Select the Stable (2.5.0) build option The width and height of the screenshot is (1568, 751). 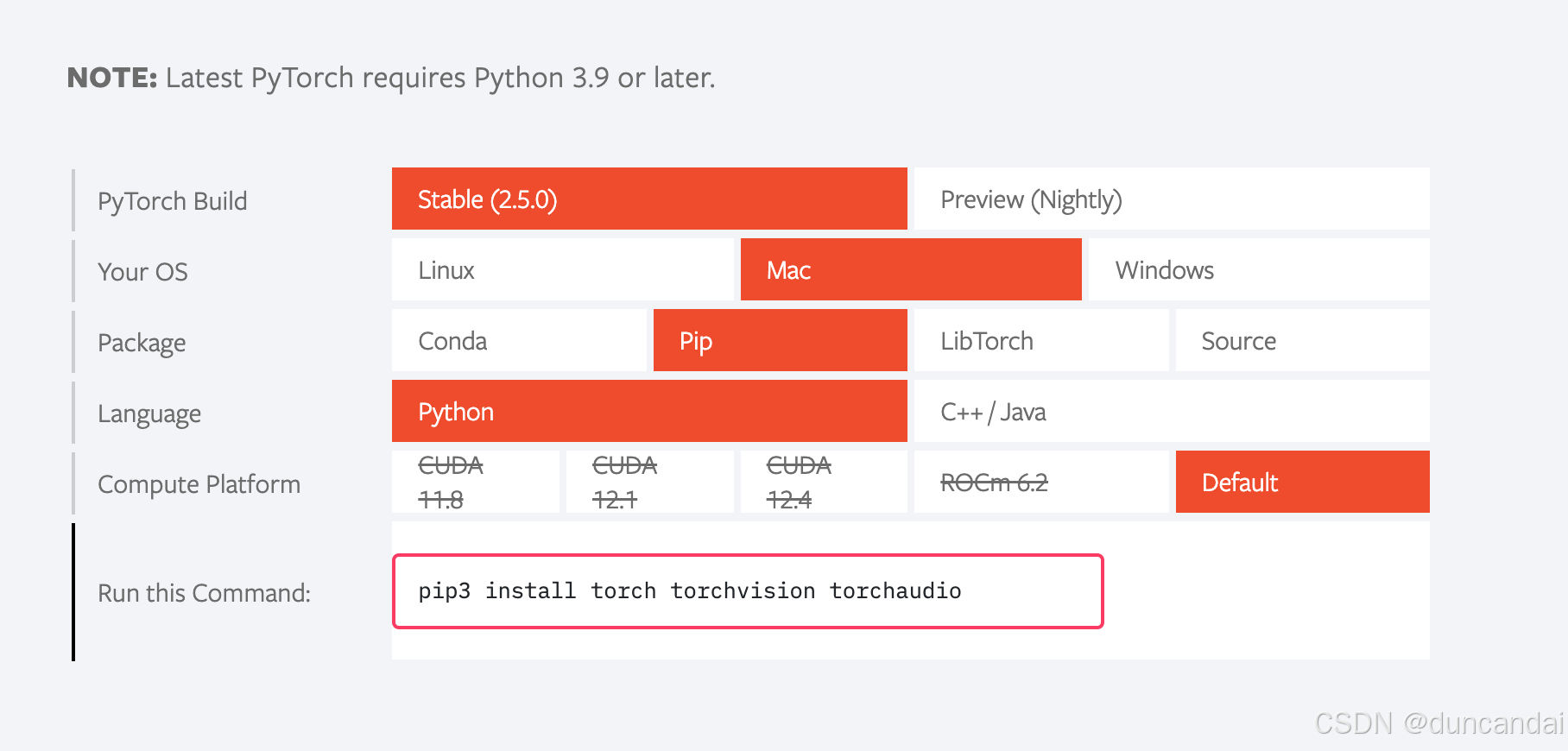[649, 199]
